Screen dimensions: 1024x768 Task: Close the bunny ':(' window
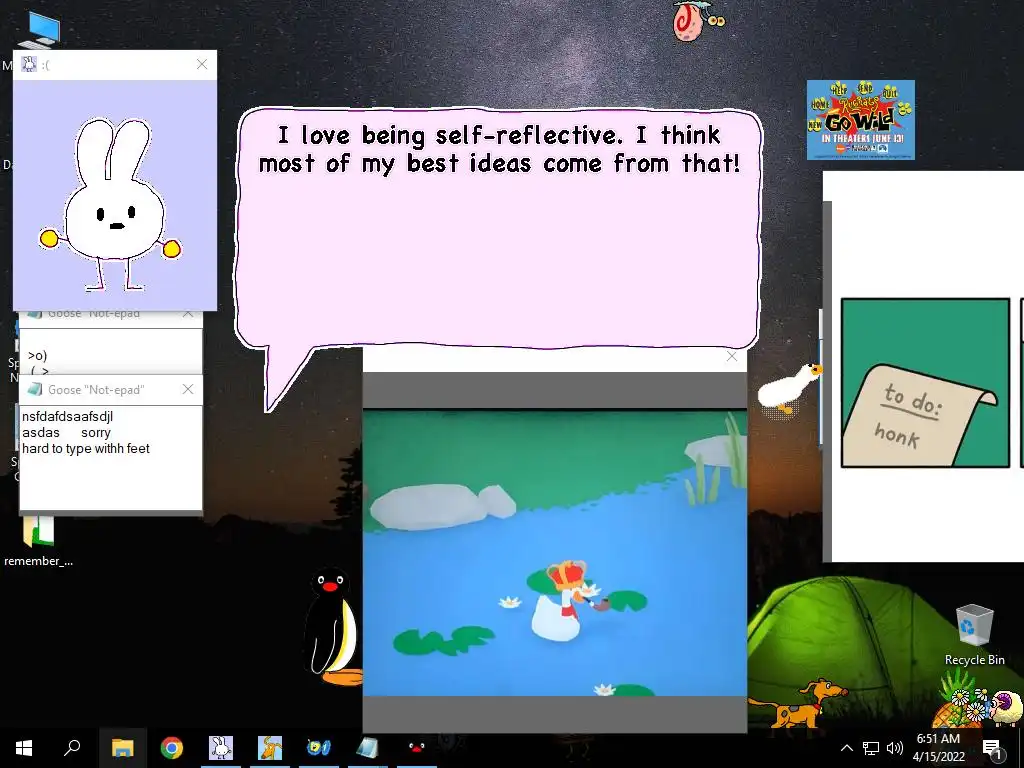(202, 64)
